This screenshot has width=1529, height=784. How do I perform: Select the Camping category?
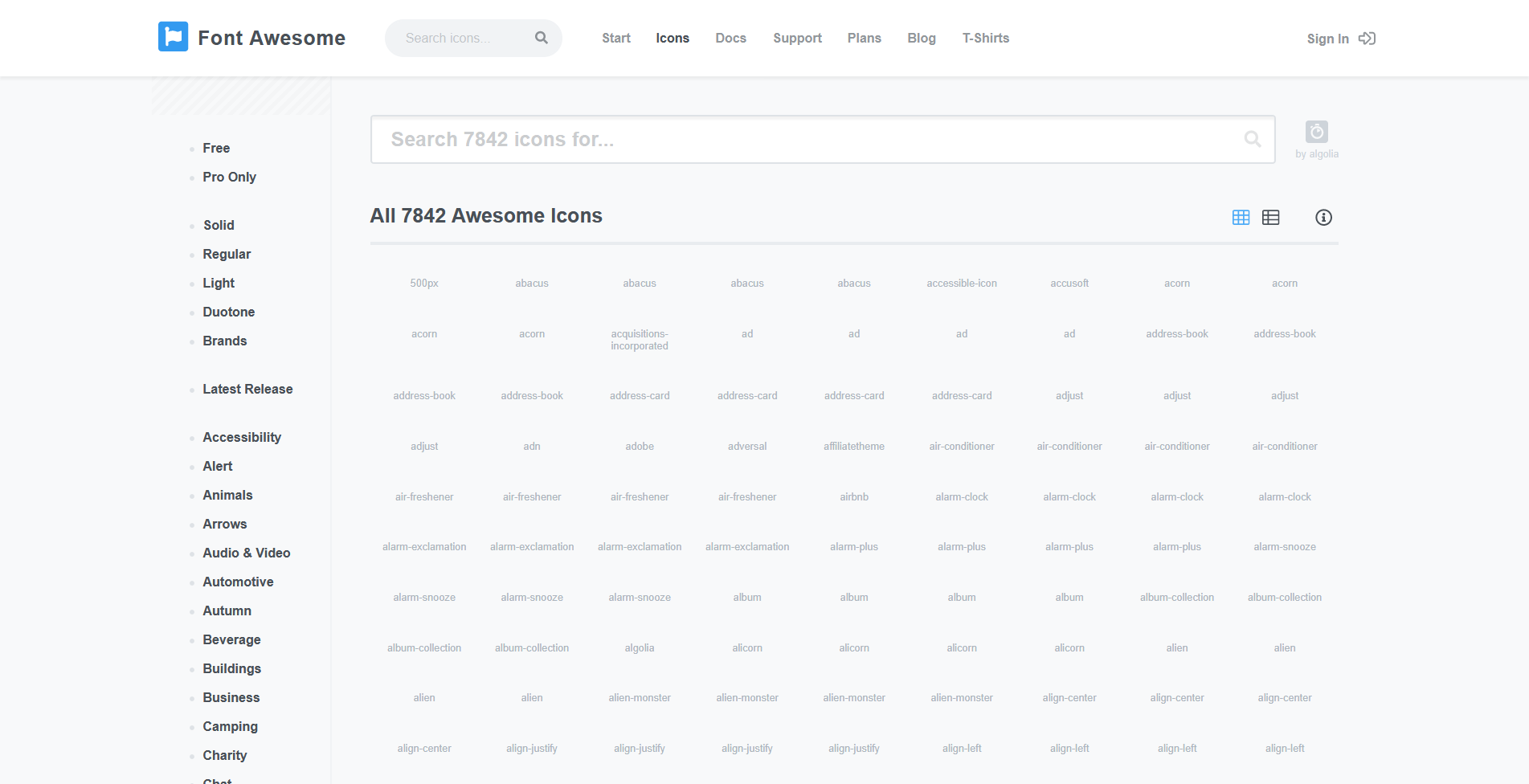click(x=231, y=726)
